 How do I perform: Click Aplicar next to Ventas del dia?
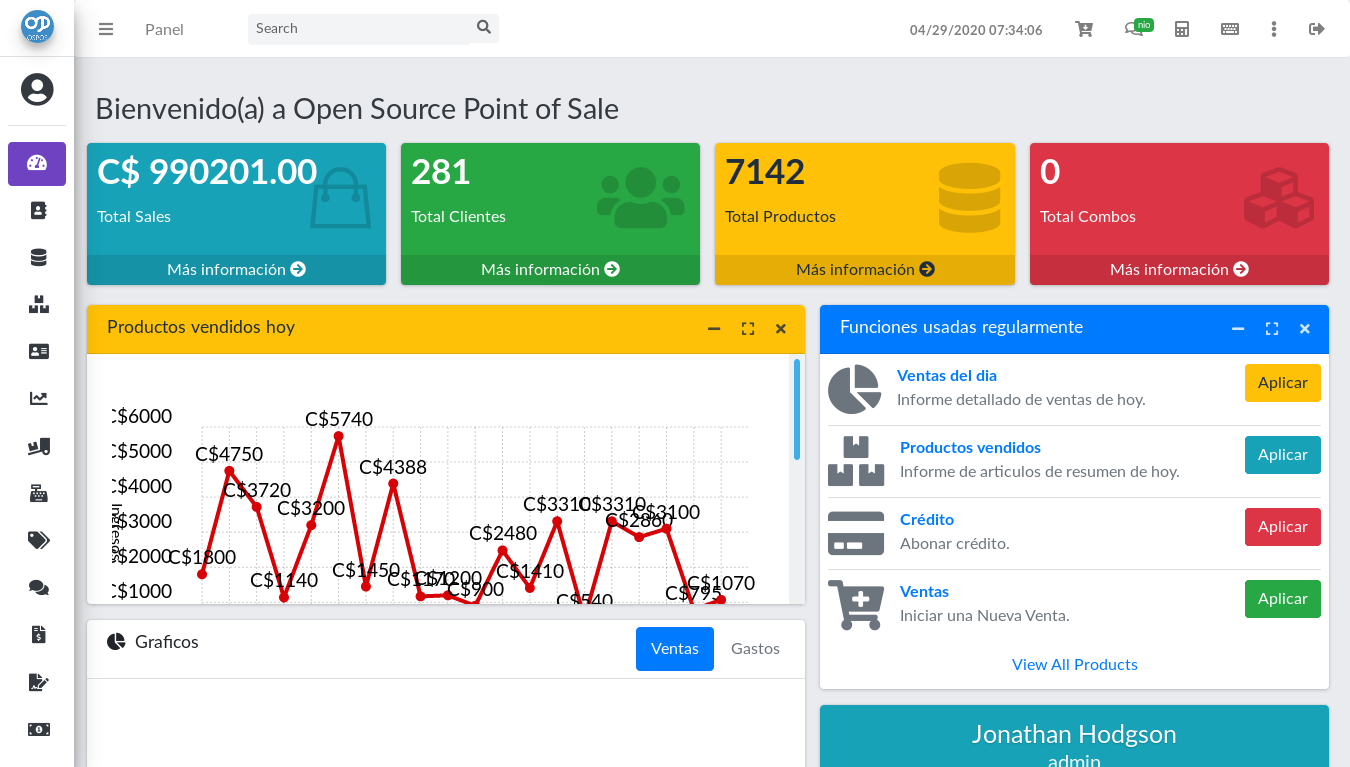[x=1282, y=382]
